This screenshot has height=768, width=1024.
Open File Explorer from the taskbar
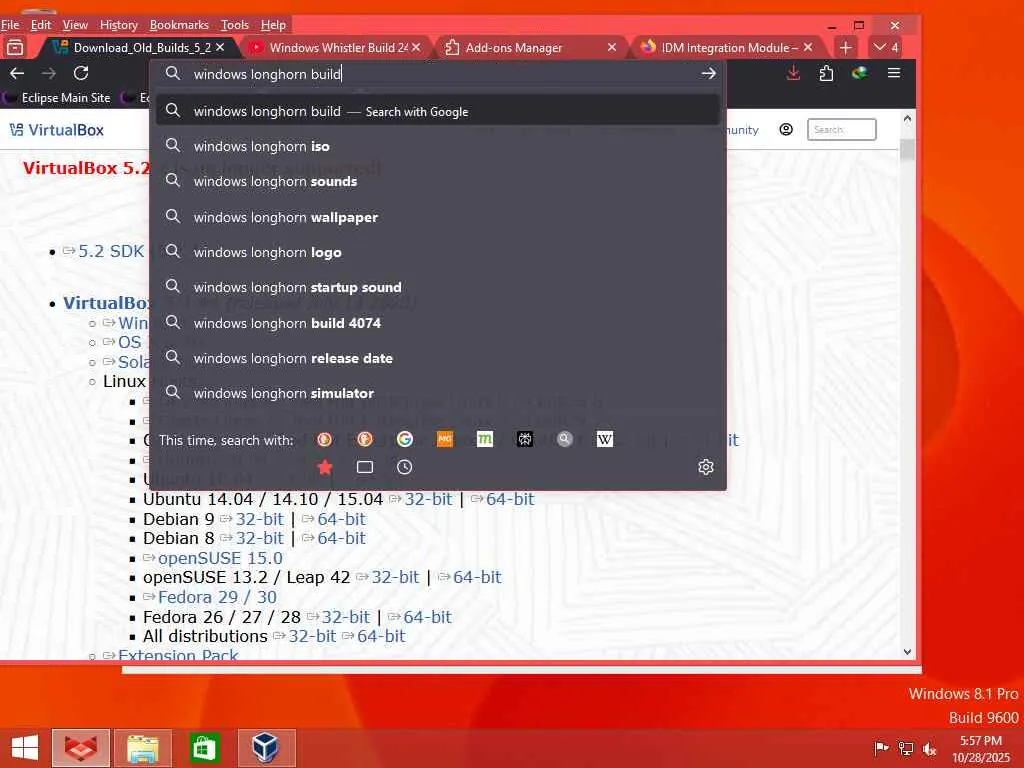143,748
